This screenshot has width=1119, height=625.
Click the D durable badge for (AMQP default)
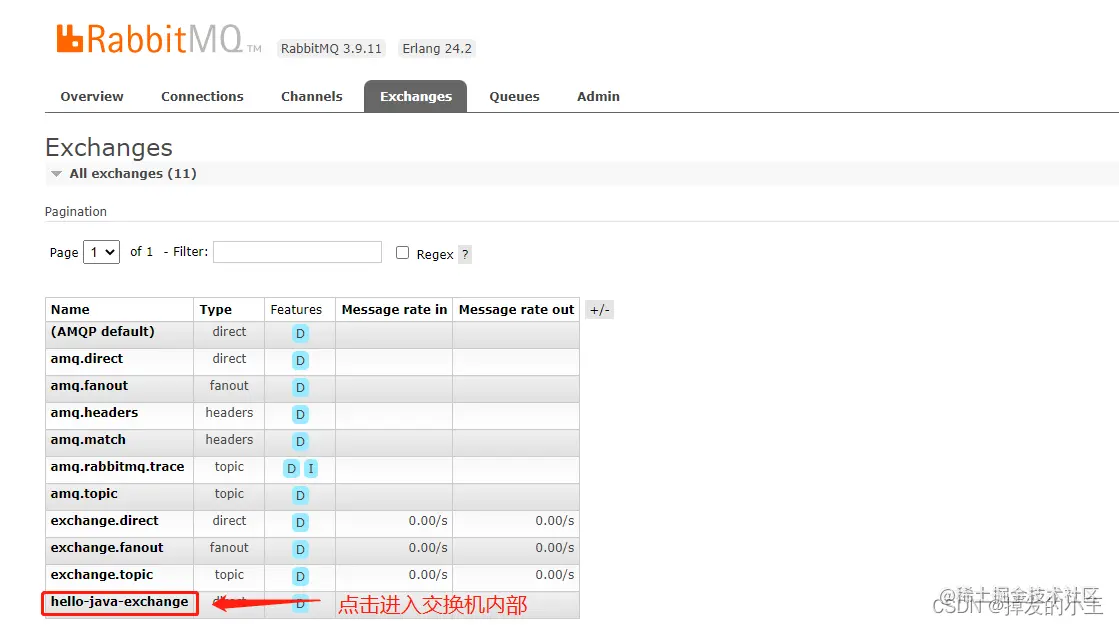point(300,333)
